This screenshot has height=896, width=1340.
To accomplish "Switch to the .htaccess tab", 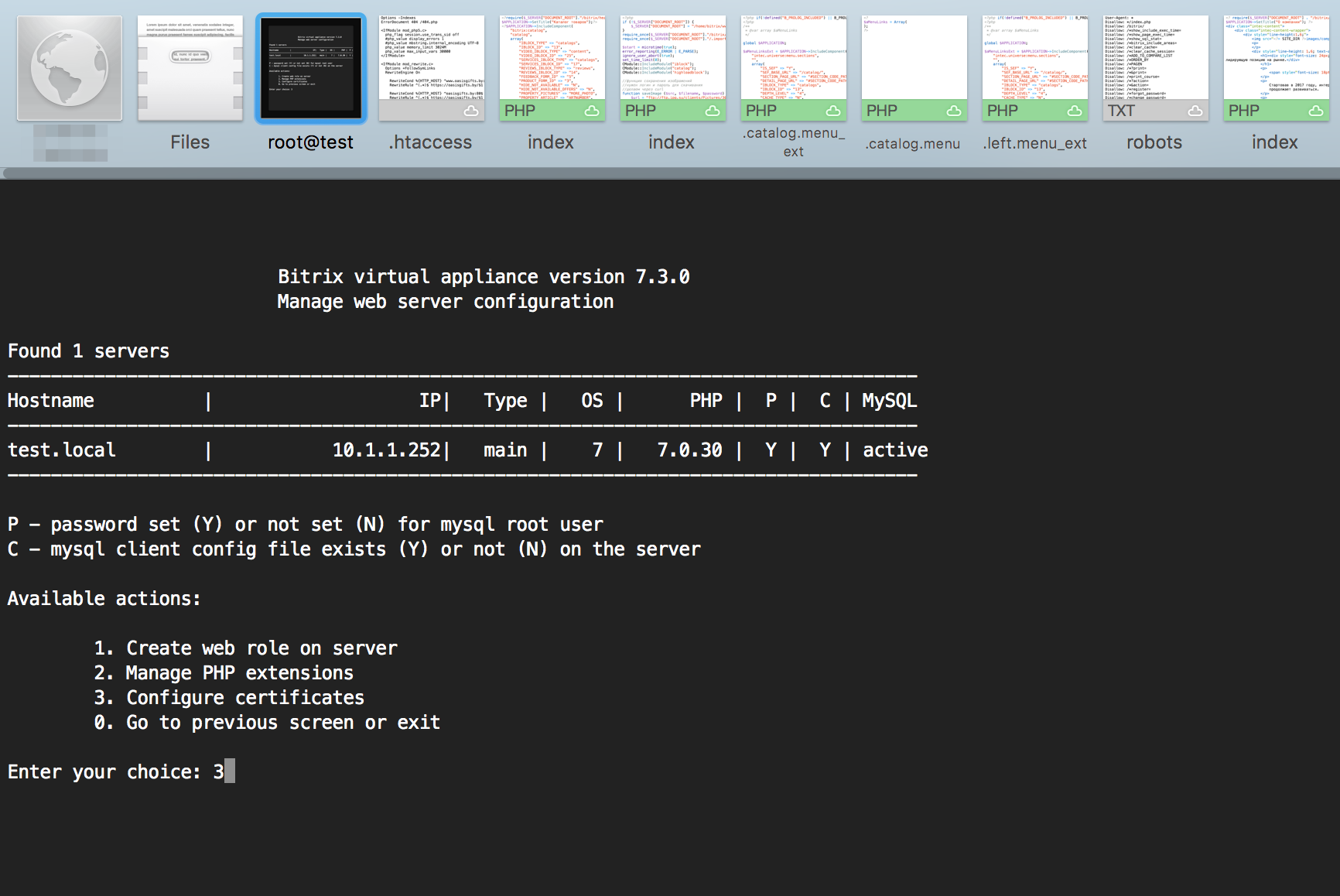I will (x=431, y=142).
